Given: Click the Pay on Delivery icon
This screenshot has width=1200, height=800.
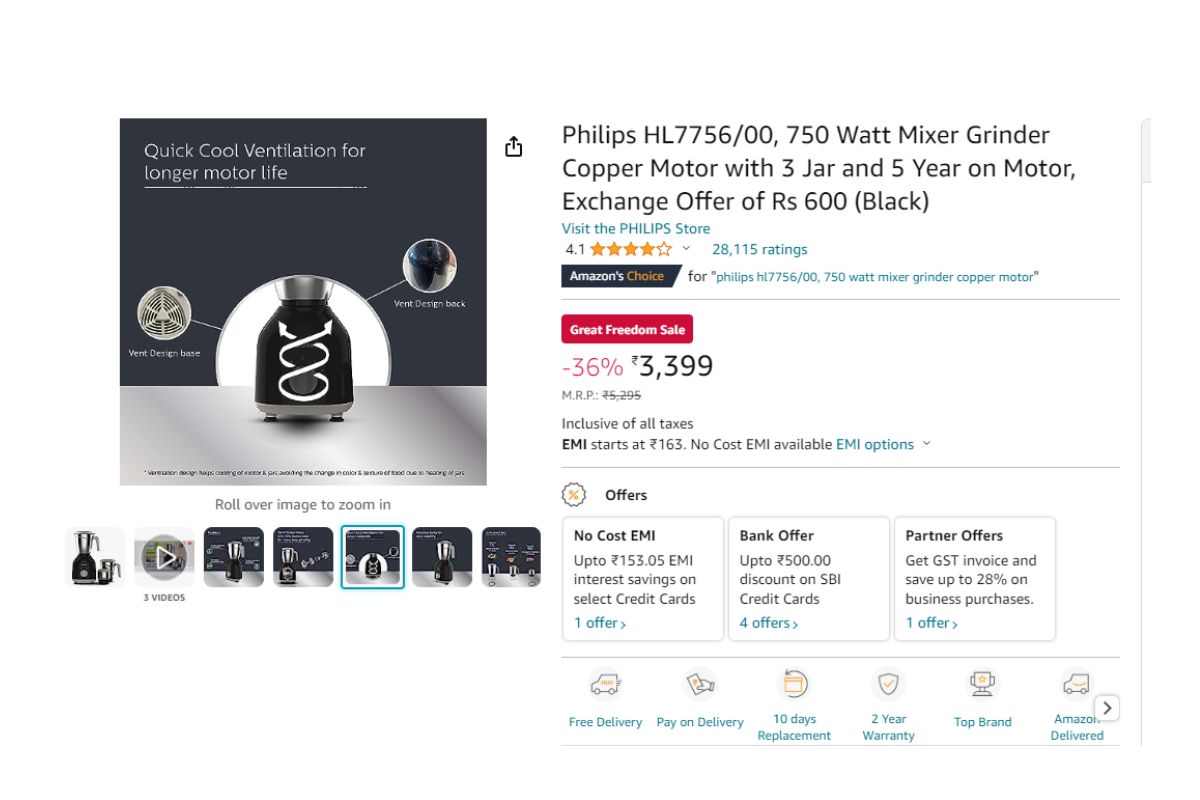Looking at the screenshot, I should click(700, 685).
